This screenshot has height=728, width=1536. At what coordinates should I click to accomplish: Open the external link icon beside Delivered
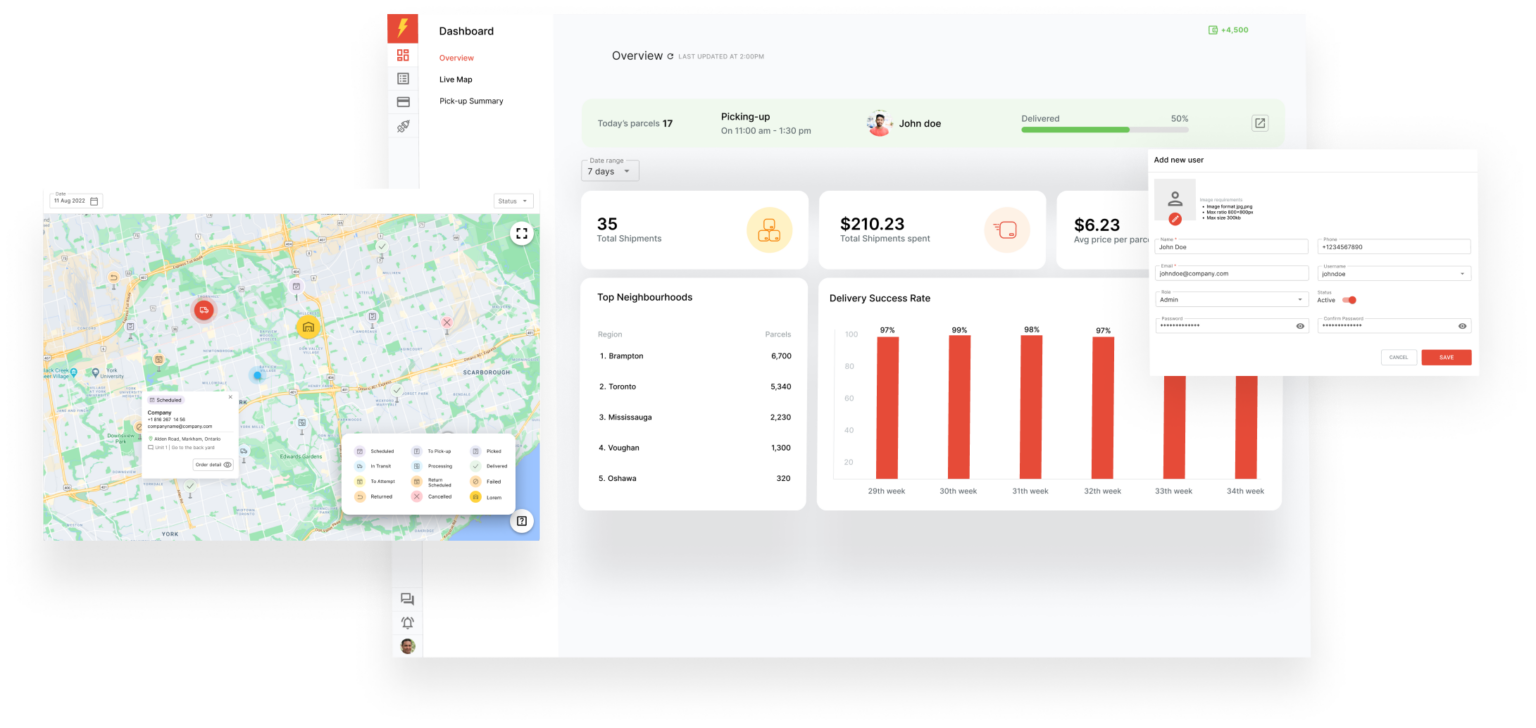click(x=1260, y=123)
